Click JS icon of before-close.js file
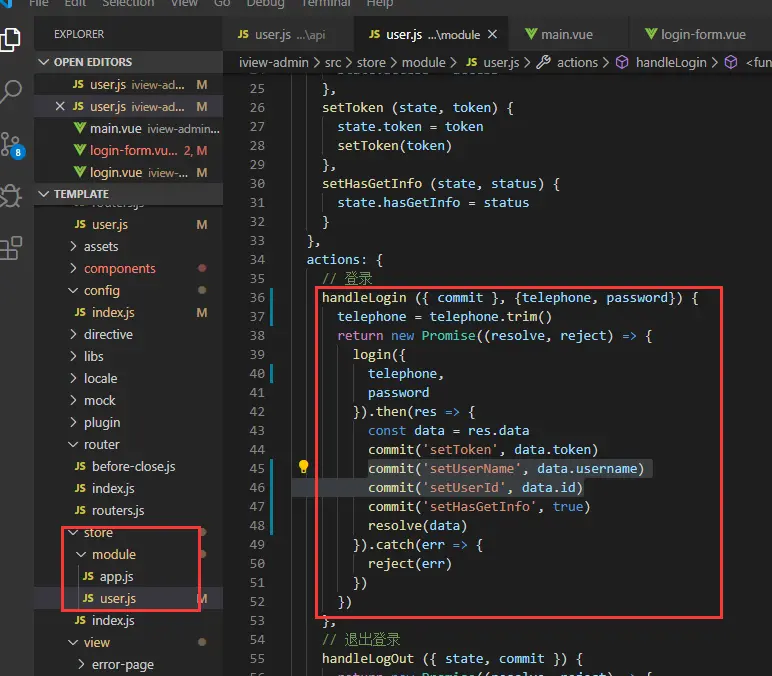This screenshot has height=676, width=772. click(x=80, y=466)
